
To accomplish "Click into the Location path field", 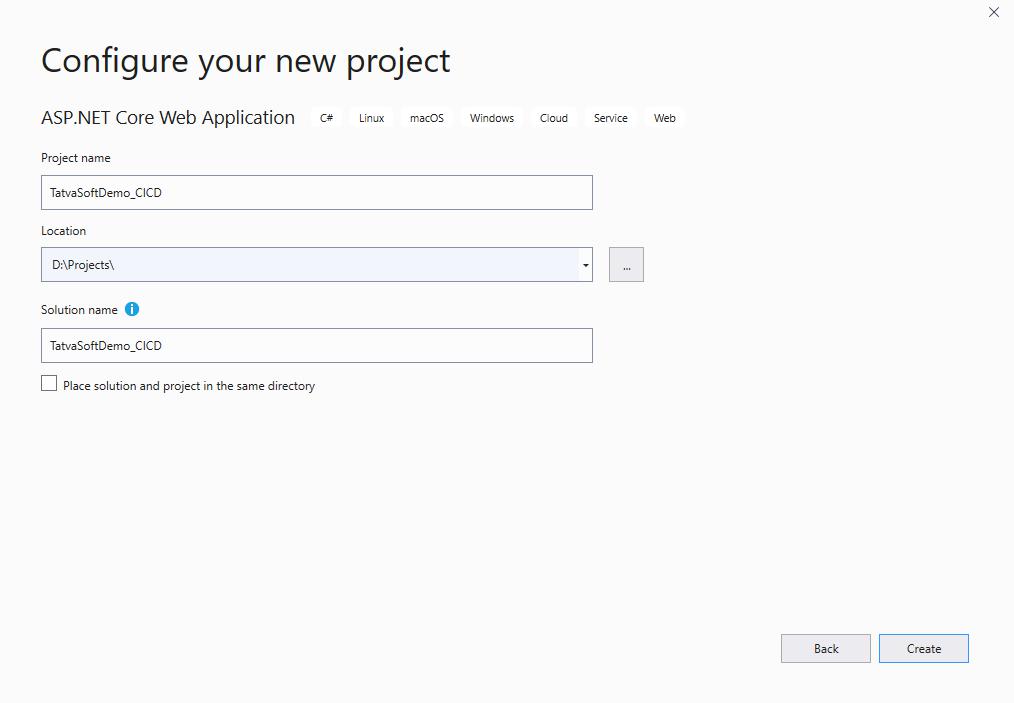I will coord(310,265).
